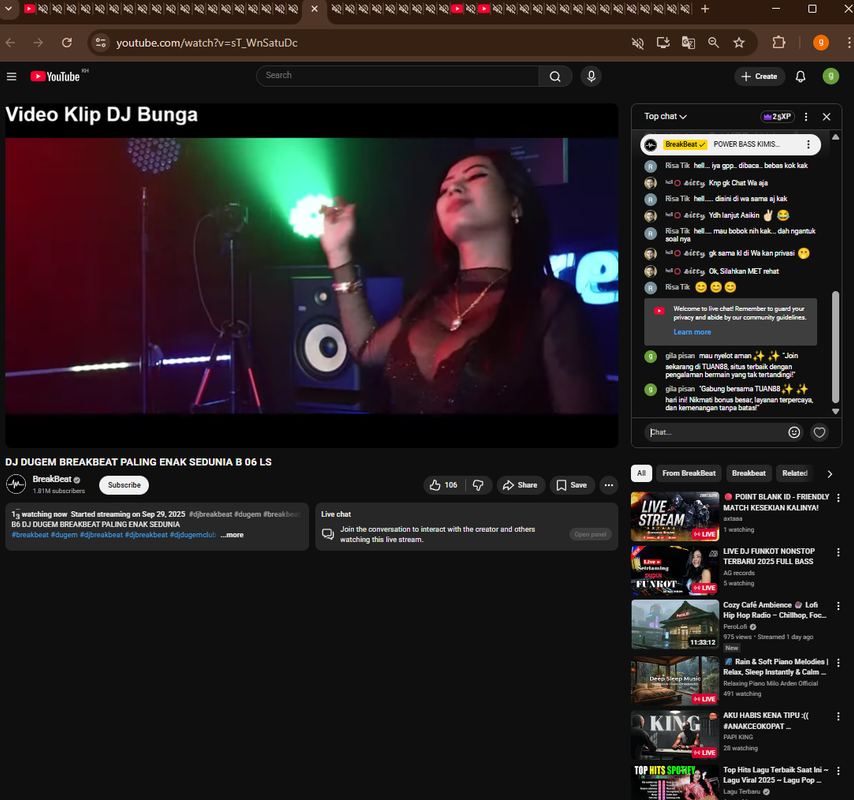Open the live chat more options menu
854x800 pixels.
point(806,117)
